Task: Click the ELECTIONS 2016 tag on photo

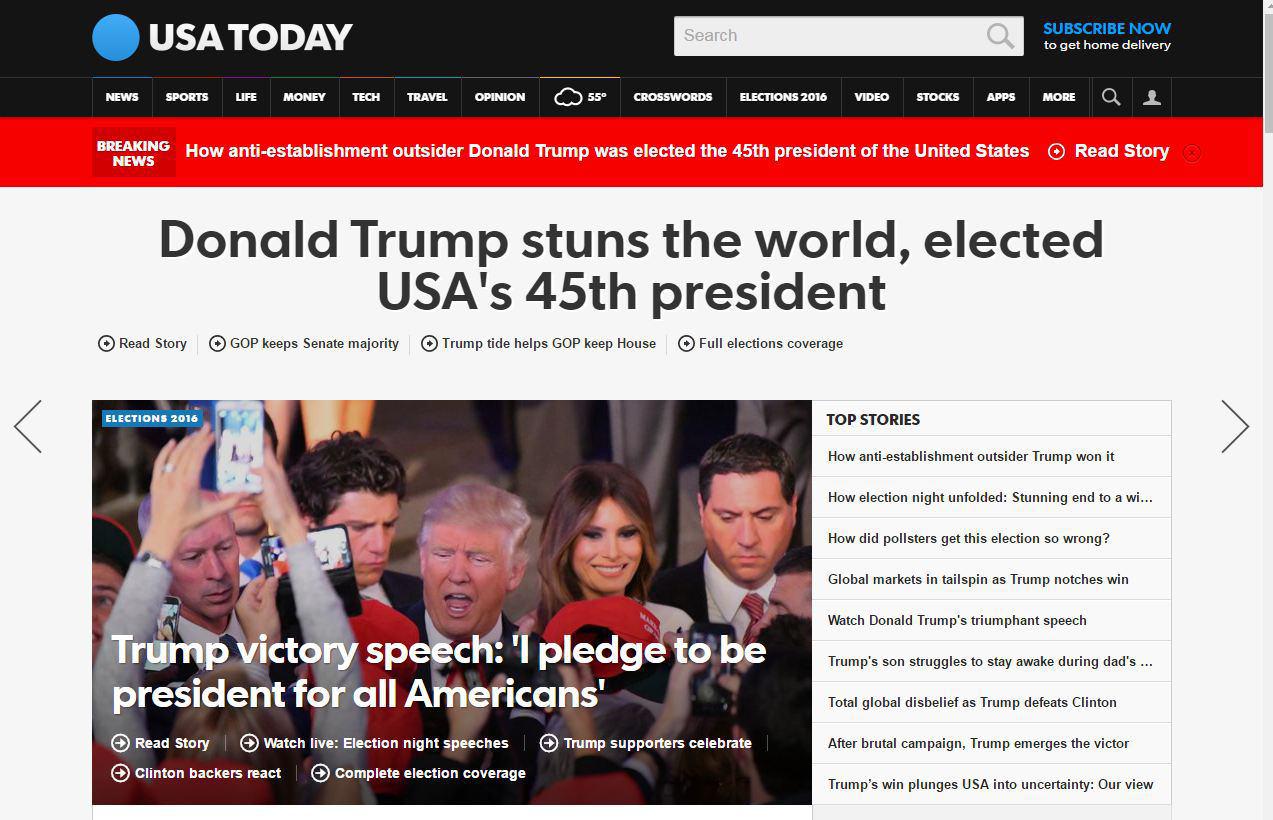Action: click(151, 418)
